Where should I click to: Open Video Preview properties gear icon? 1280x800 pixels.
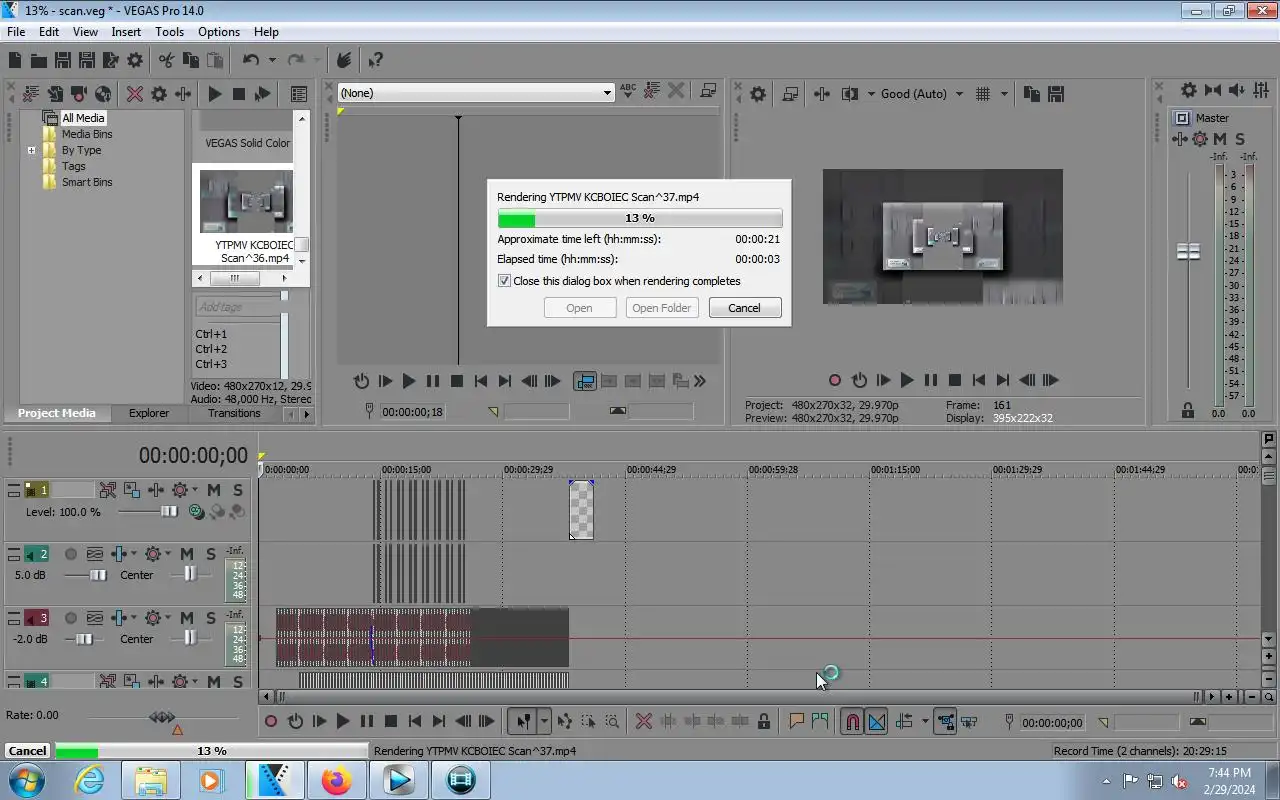pos(758,94)
